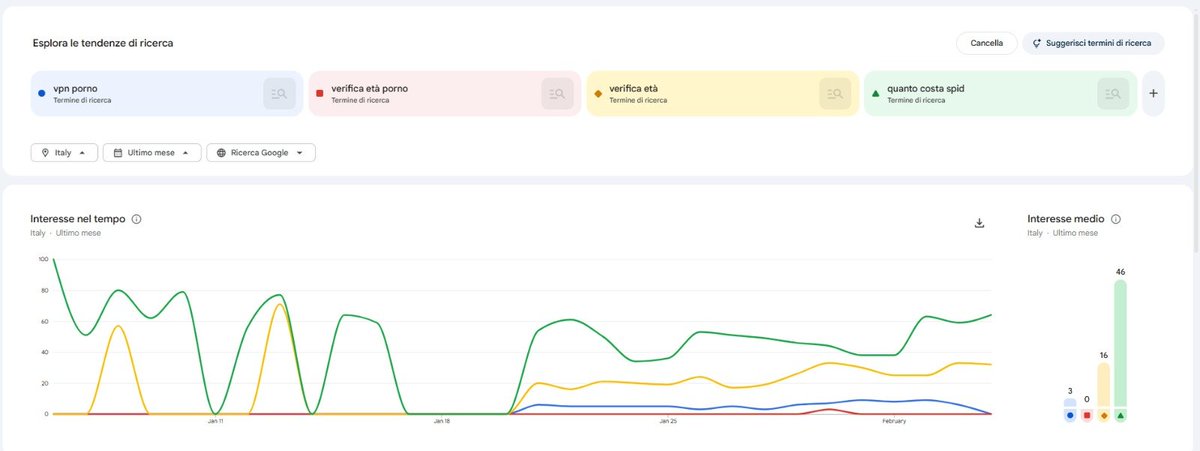1200x451 pixels.
Task: Open search explore icon in verifica età card
Action: tap(835, 94)
